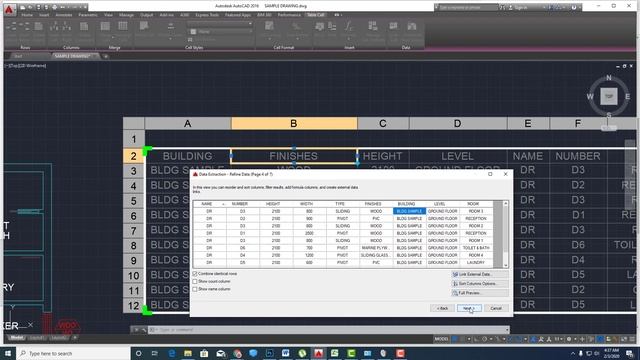Click the dialog table scrollbar down arrow

[x=505, y=265]
